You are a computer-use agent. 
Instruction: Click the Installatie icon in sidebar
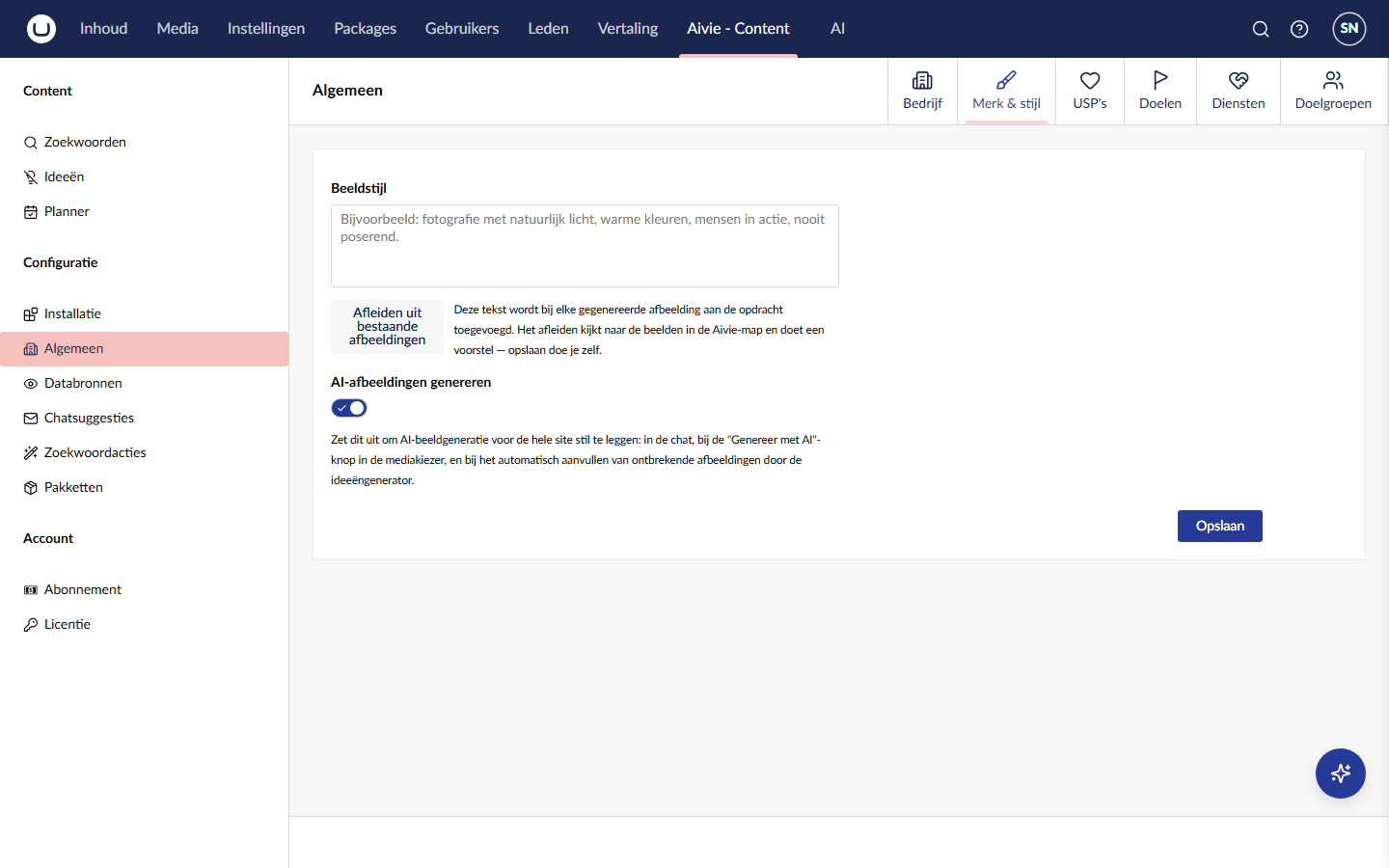coord(31,314)
